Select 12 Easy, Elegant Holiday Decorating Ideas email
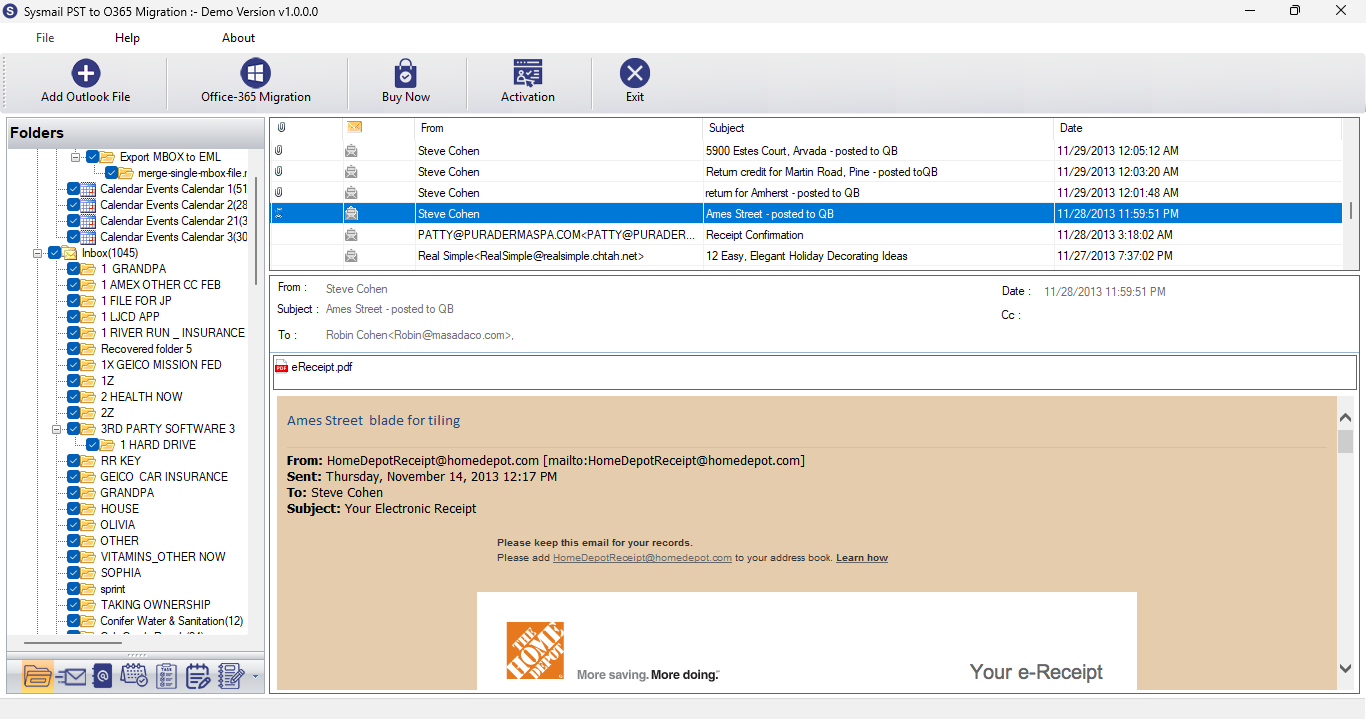1366x720 pixels. pyautogui.click(x=806, y=256)
